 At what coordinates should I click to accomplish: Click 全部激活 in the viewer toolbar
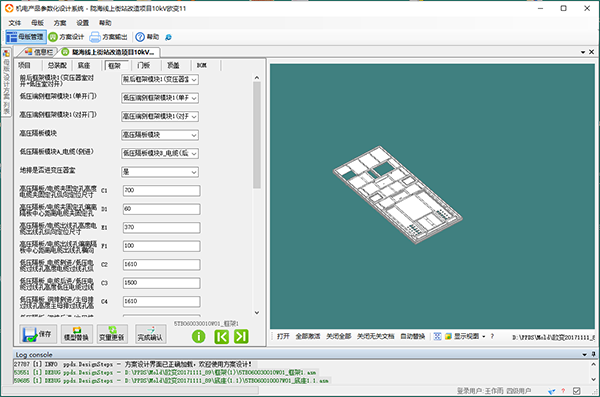pyautogui.click(x=308, y=336)
